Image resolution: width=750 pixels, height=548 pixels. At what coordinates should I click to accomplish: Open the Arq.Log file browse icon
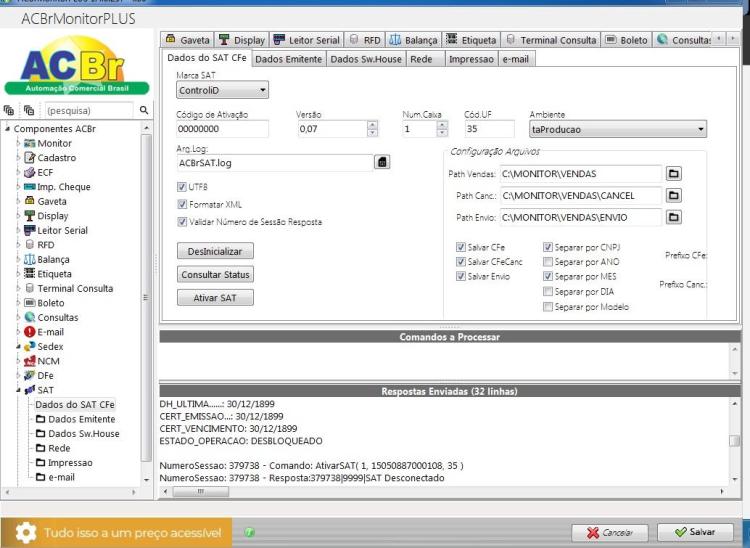tap(382, 163)
